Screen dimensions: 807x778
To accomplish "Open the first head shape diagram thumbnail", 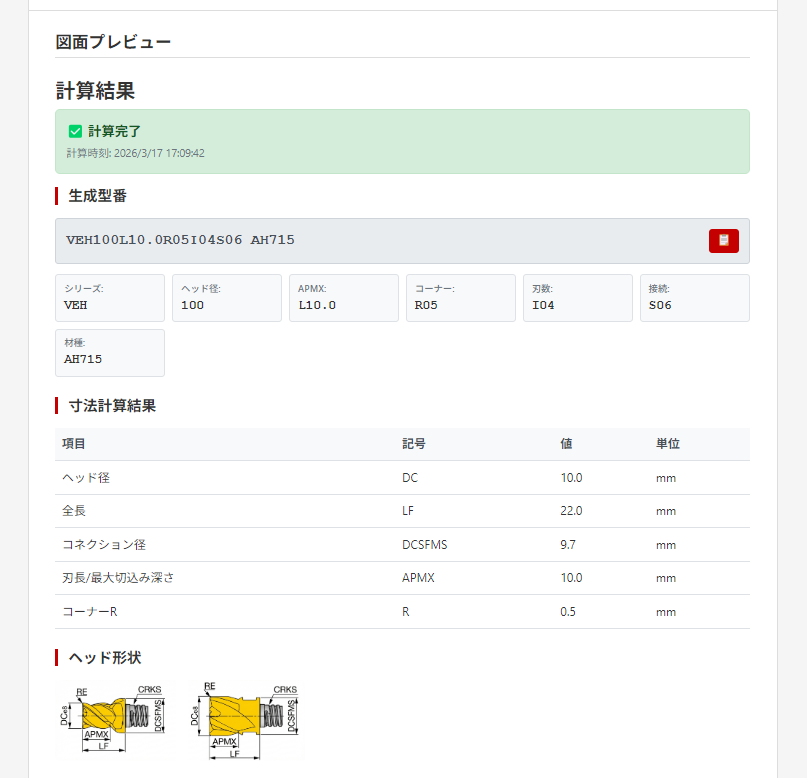I will (112, 721).
